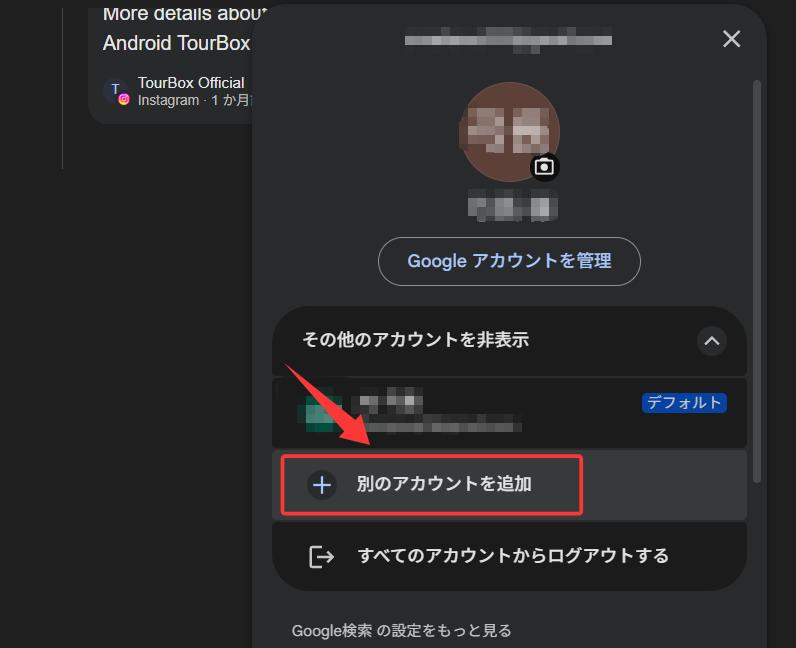Close the Google account panel
Screen dimensions: 796x648
[x=731, y=39]
